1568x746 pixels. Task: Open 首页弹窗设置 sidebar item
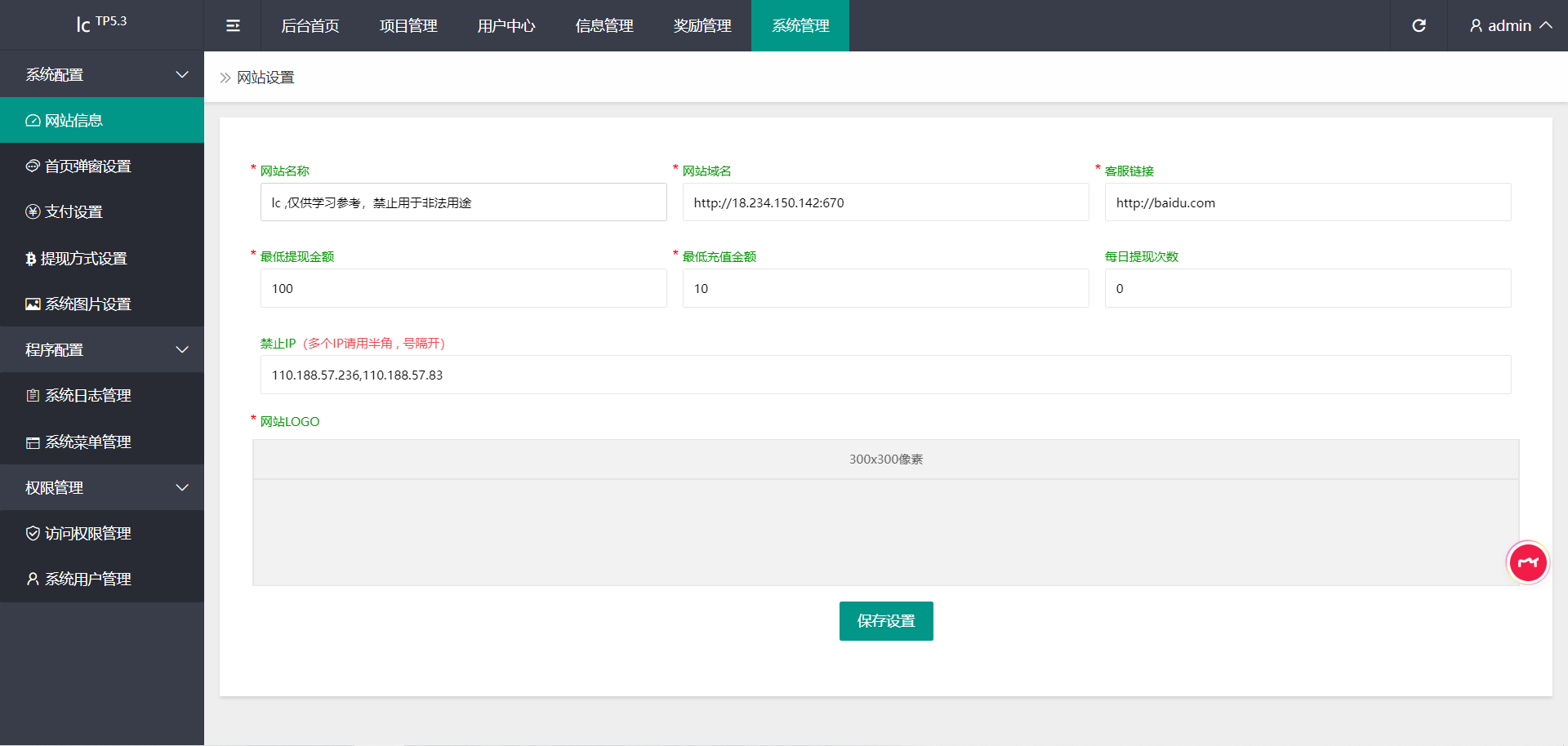click(x=87, y=167)
